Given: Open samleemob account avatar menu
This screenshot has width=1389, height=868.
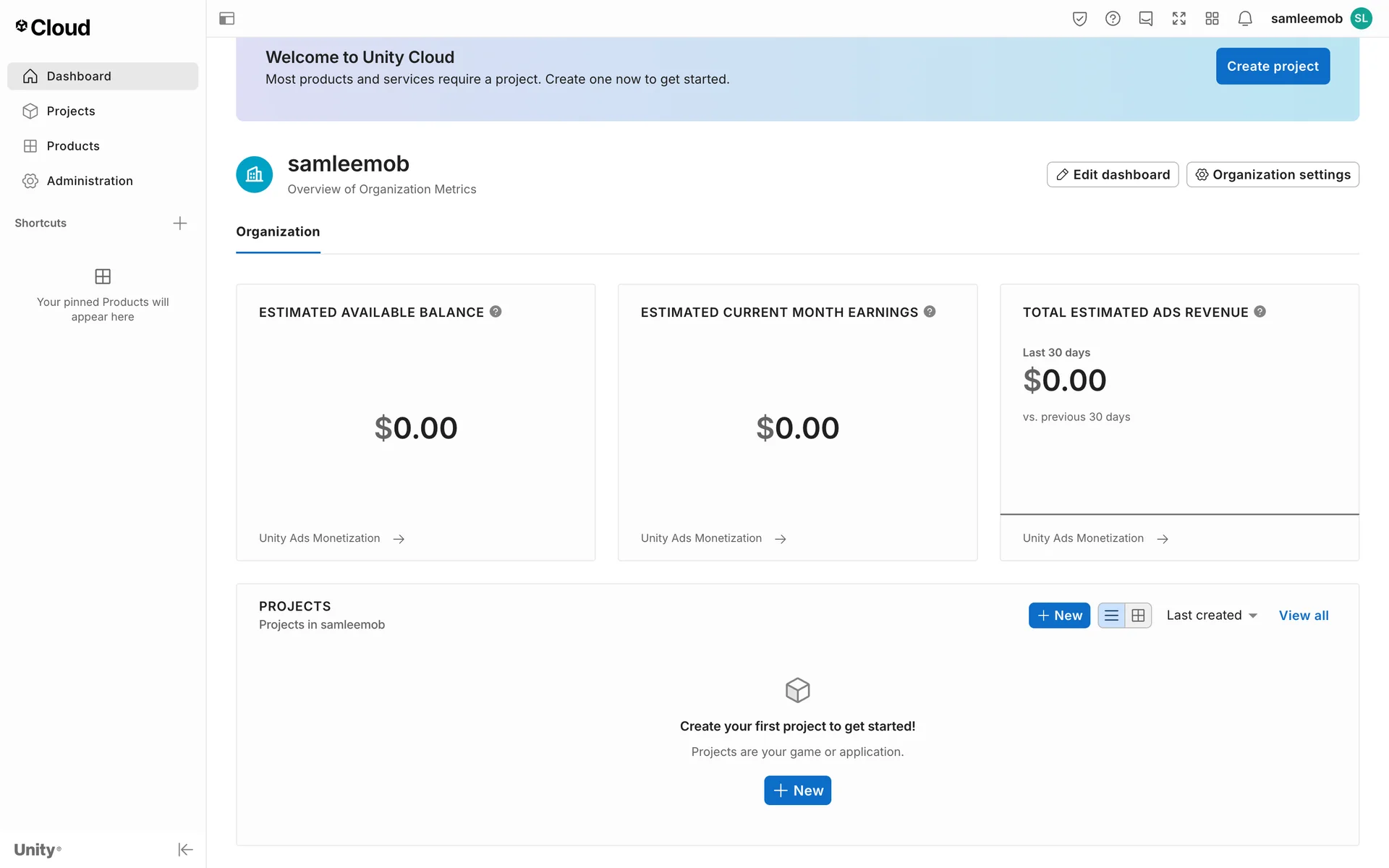Looking at the screenshot, I should click(x=1361, y=19).
